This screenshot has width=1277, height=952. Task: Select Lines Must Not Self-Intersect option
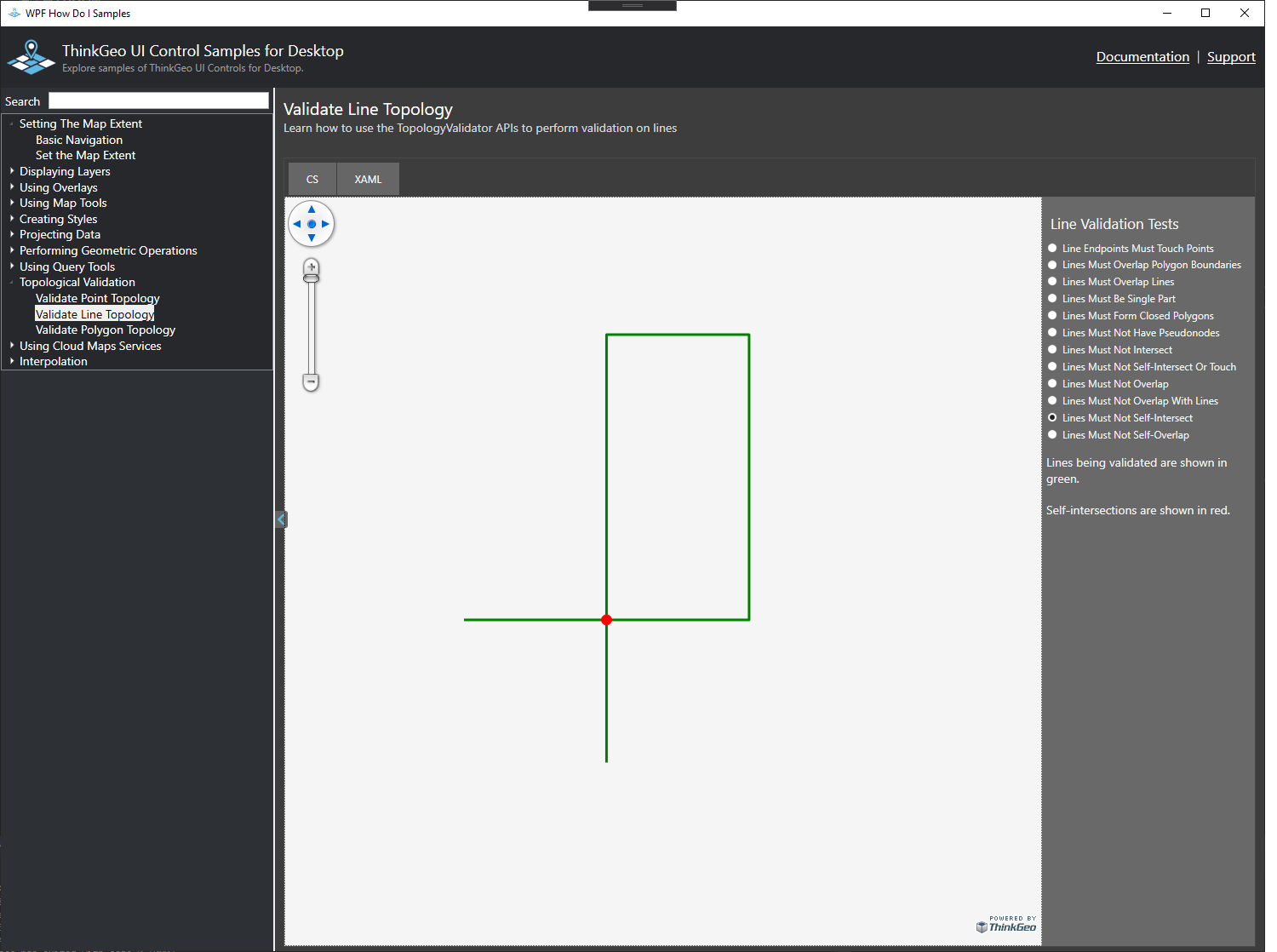1120,418
